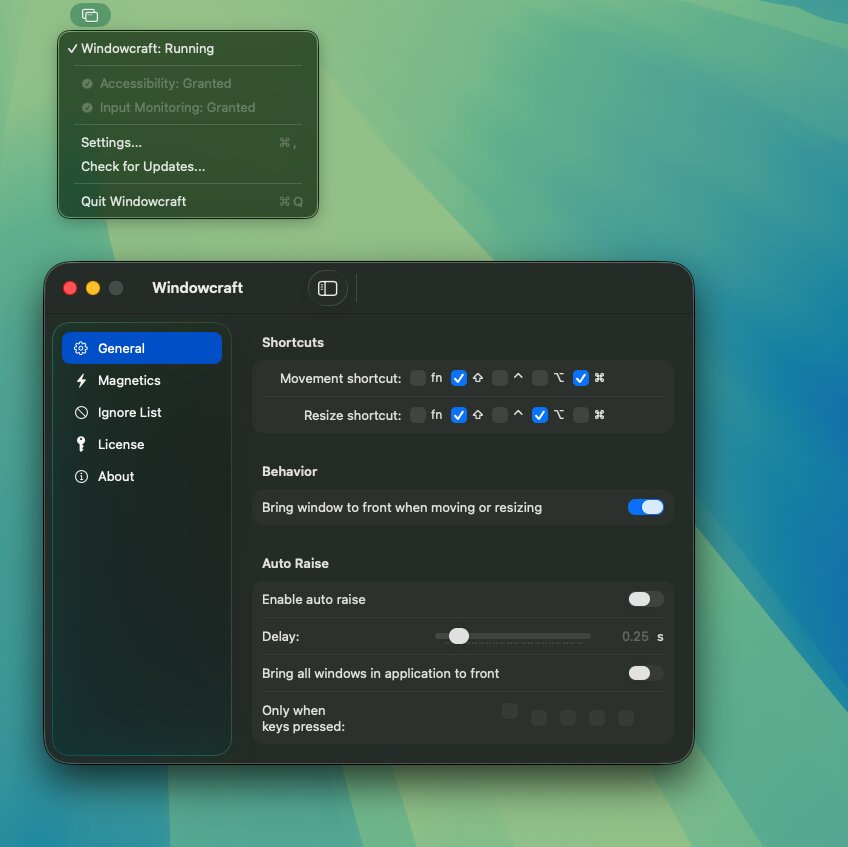Enable auto raise

point(645,599)
